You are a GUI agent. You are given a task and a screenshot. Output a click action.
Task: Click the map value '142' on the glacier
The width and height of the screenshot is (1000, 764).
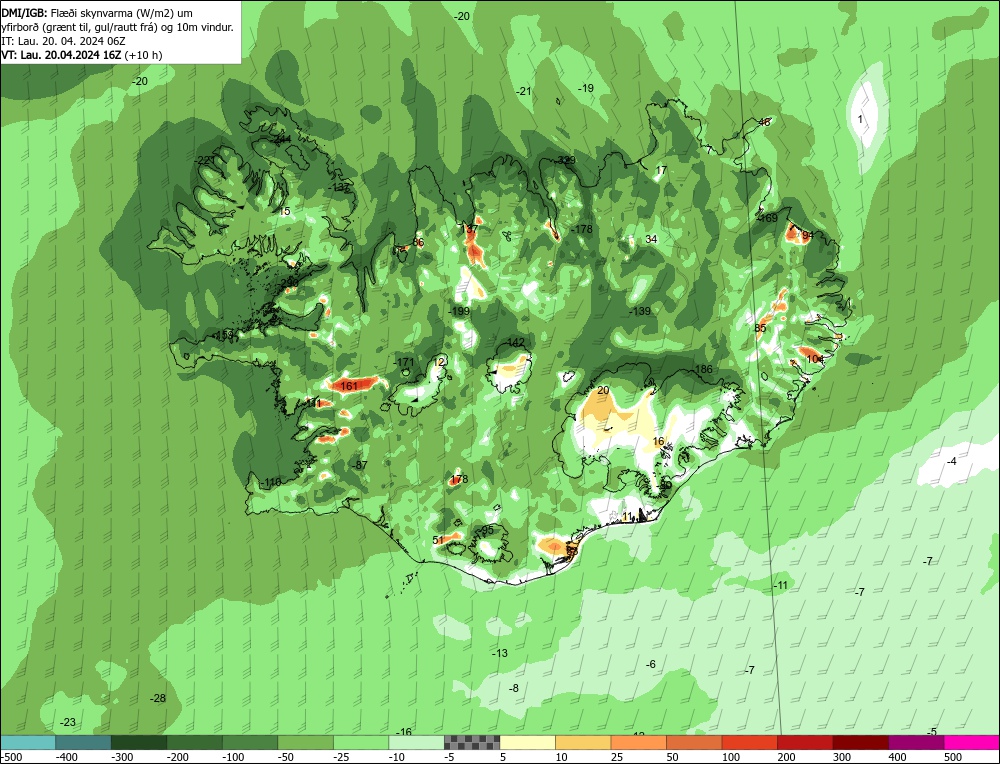(515, 342)
